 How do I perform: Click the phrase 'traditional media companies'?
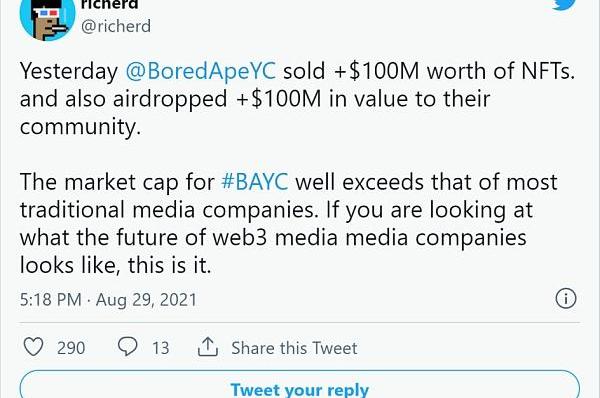(x=169, y=210)
